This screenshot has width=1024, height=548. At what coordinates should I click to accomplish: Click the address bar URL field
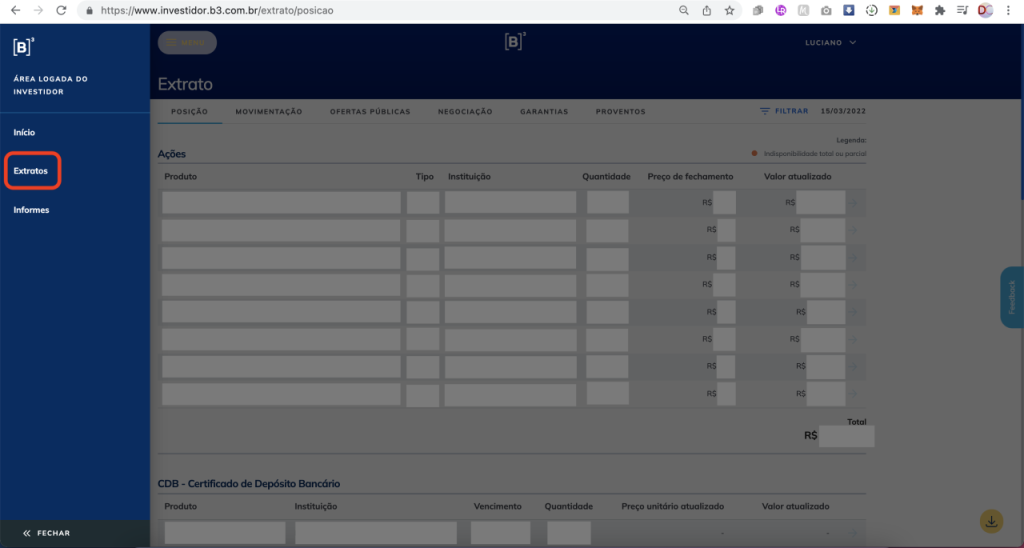point(379,10)
